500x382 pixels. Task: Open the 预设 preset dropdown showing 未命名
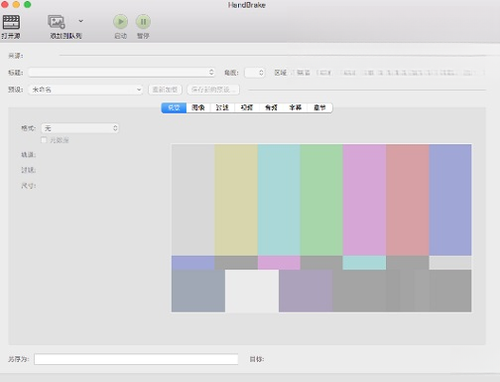[86, 90]
